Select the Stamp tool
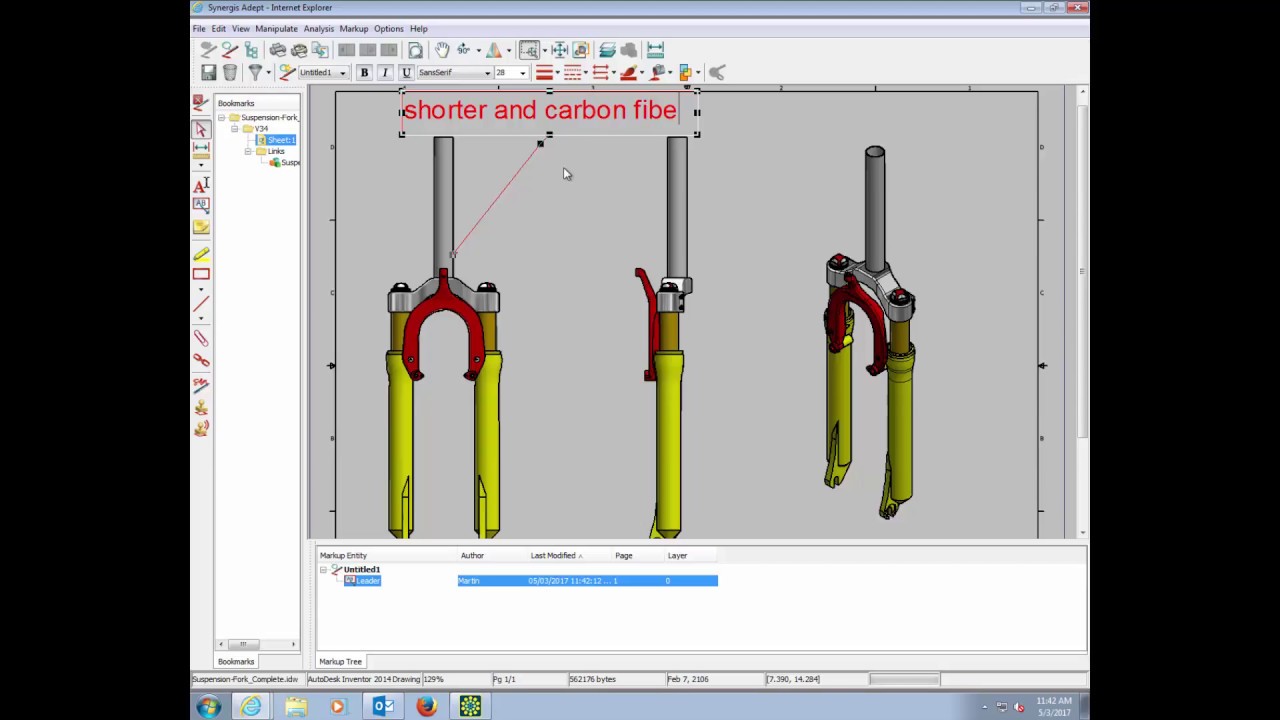Screen dimensions: 1280x720 (x=201, y=408)
